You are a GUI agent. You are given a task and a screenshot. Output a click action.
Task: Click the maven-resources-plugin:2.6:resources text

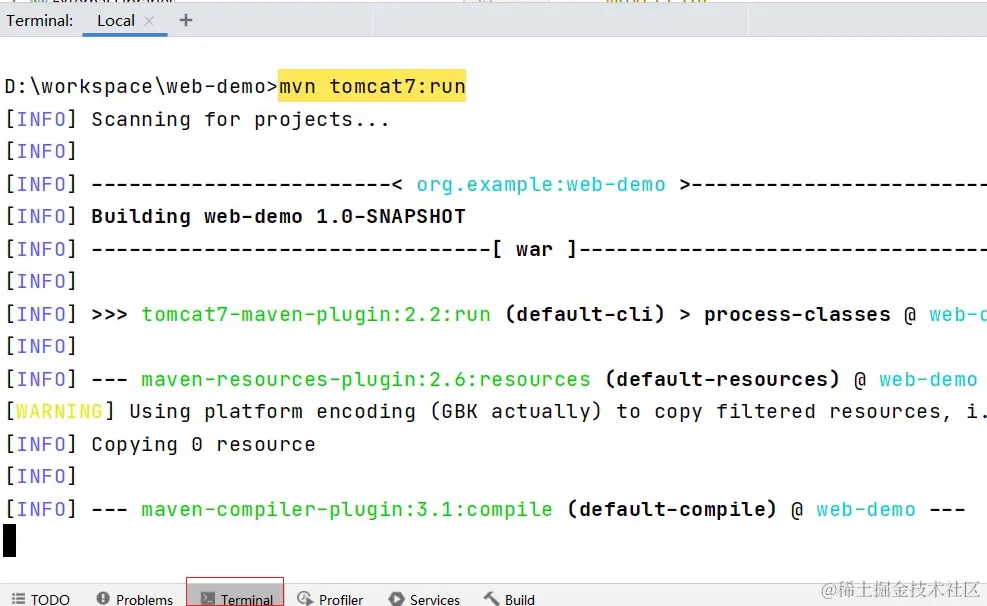pyautogui.click(x=366, y=379)
